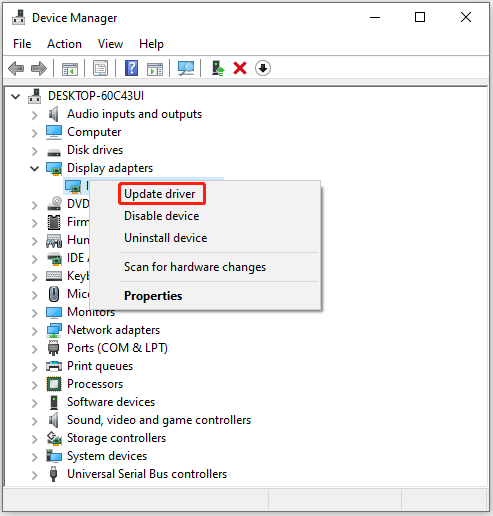Expand the Processors category
493x516 pixels.
34,385
